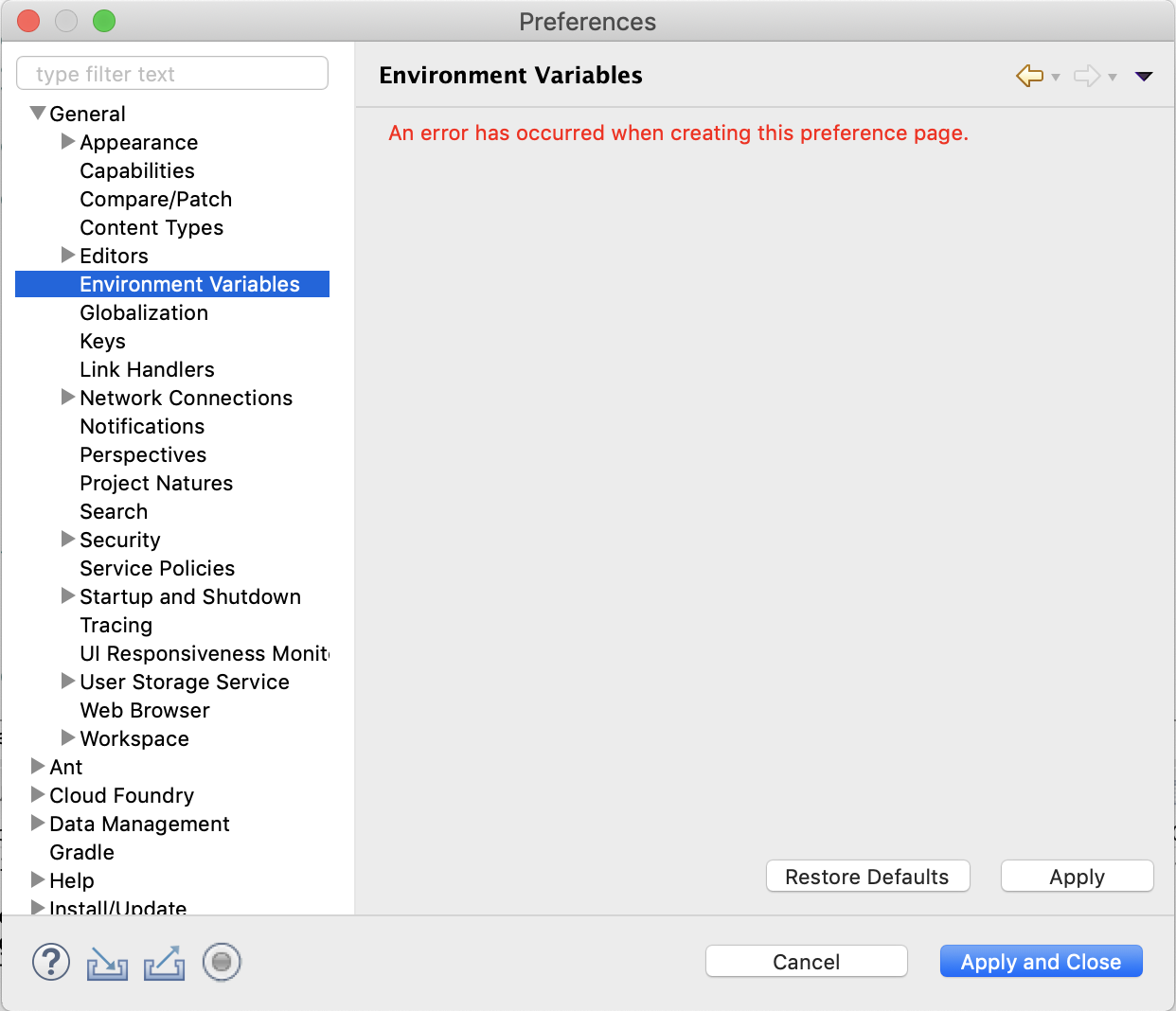Screen dimensions: 1176x1011
Task: Expand the Ant category
Action: [37, 766]
